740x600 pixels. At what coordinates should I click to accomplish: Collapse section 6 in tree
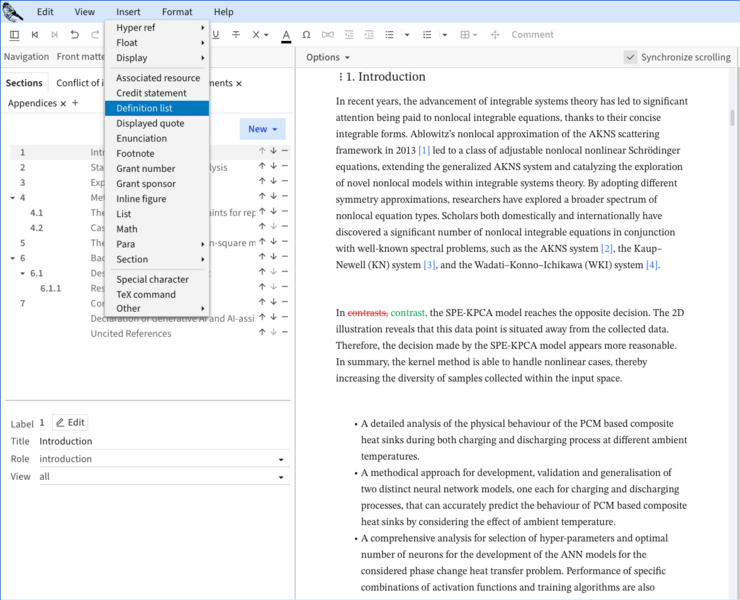[13, 258]
